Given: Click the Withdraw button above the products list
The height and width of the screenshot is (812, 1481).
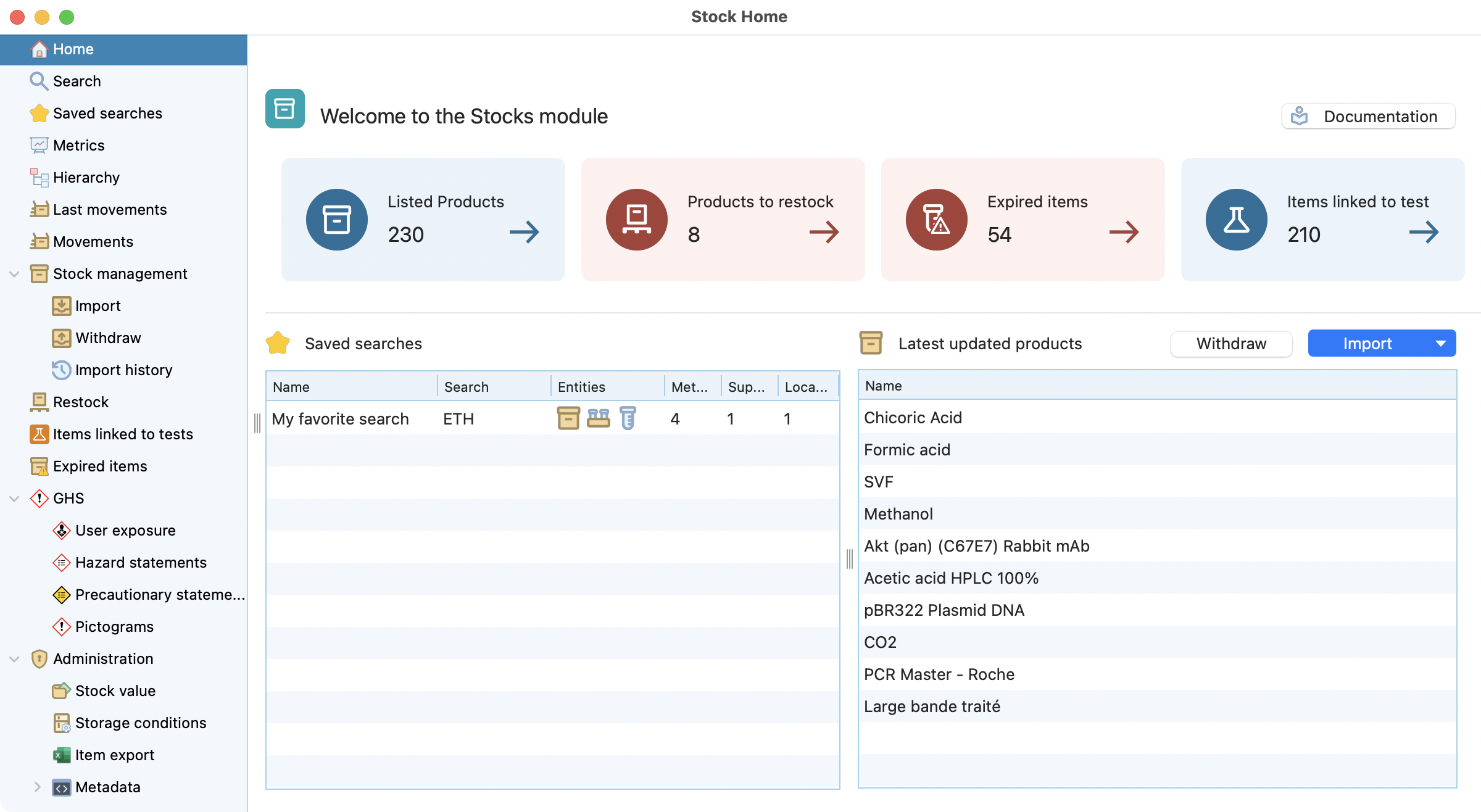Looking at the screenshot, I should coord(1231,344).
